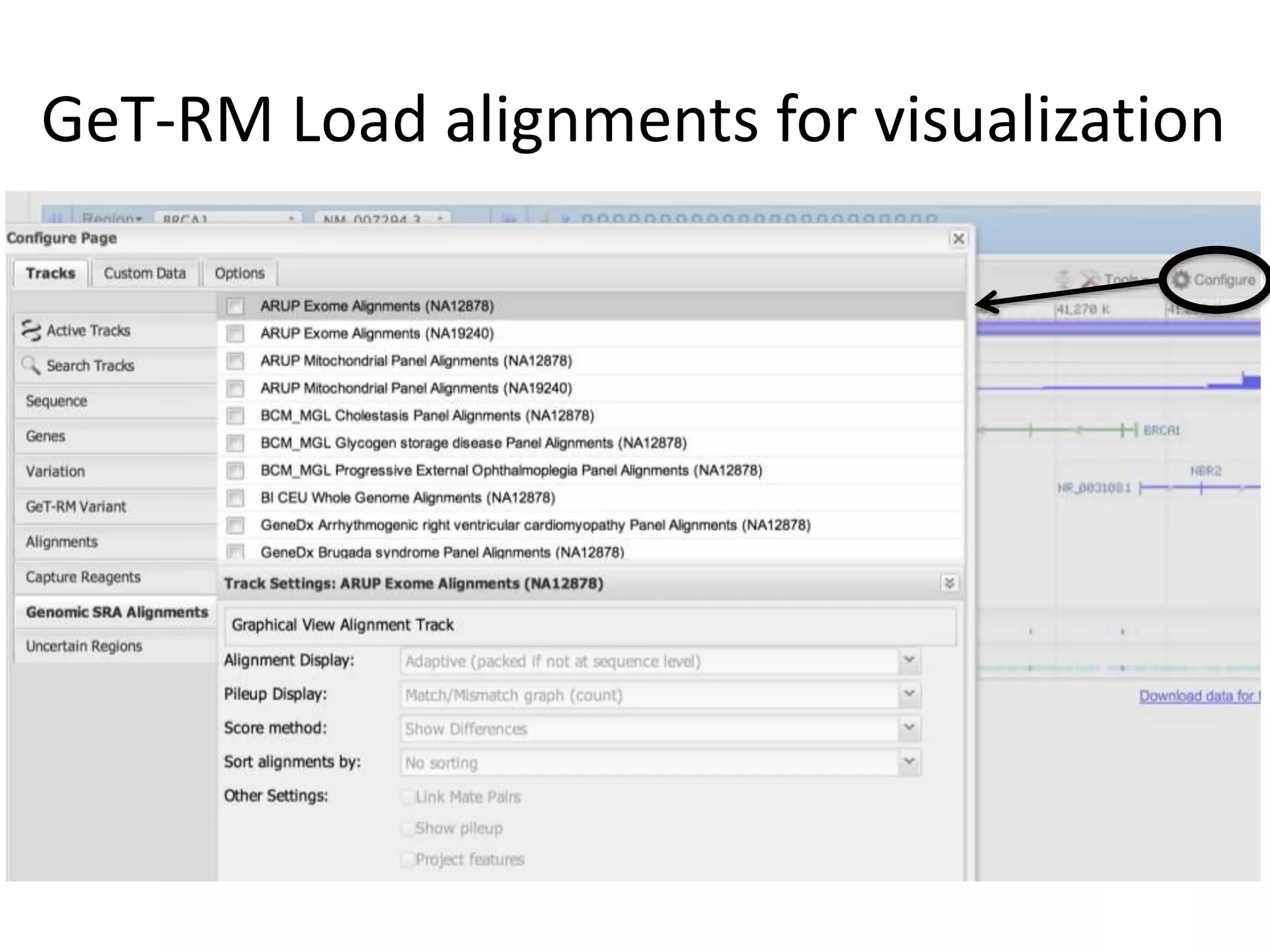The height and width of the screenshot is (952, 1270).
Task: Click Graphical View Alignment Track field
Action: coord(590,626)
